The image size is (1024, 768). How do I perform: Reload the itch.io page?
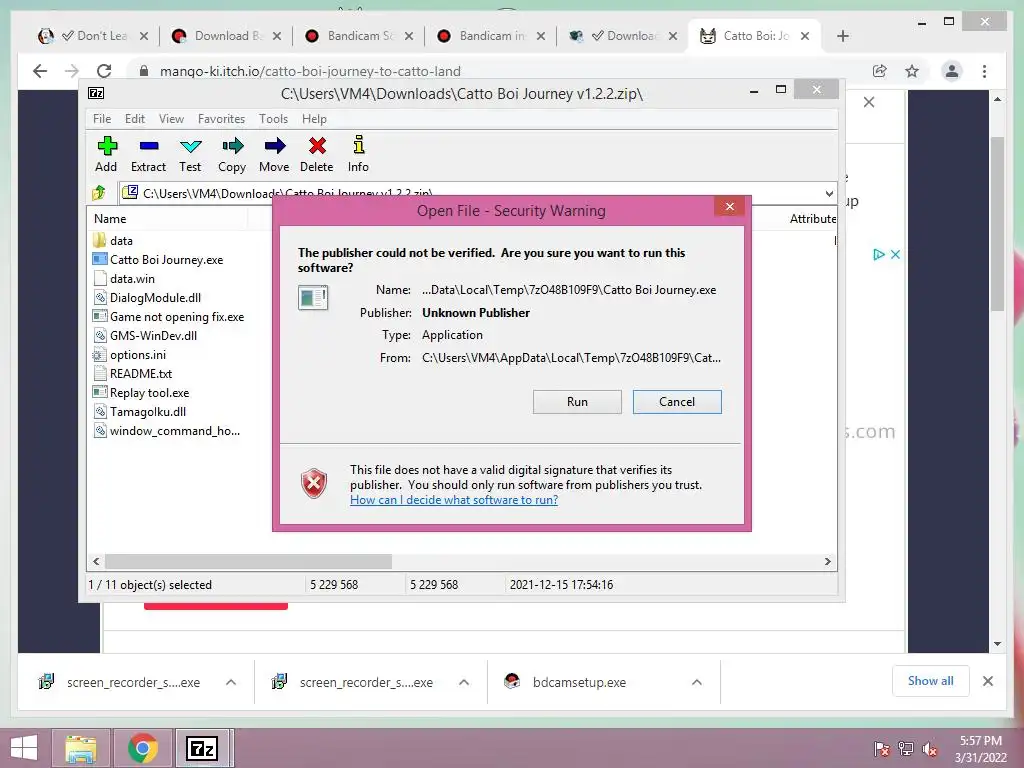click(x=104, y=71)
